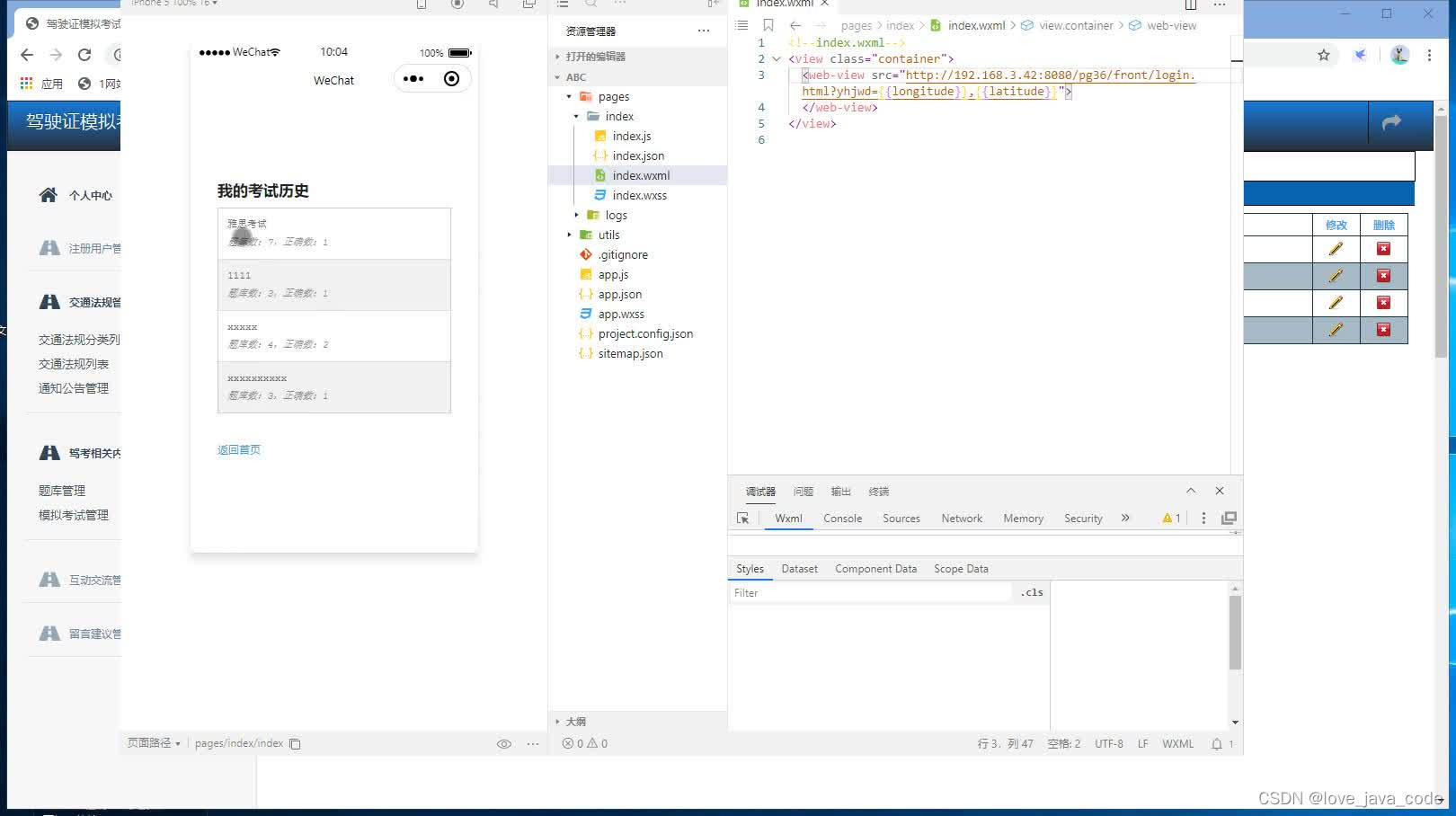Click the 返回首页 link in simulator

(x=238, y=450)
